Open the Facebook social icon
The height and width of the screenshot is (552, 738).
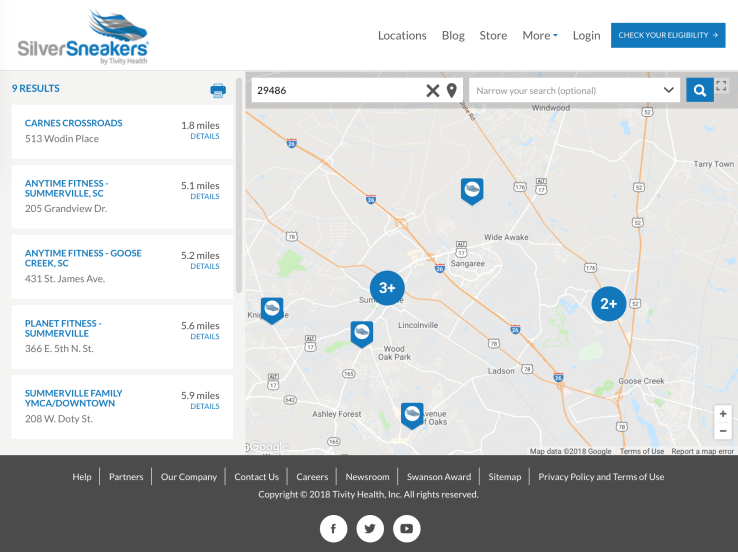click(333, 528)
